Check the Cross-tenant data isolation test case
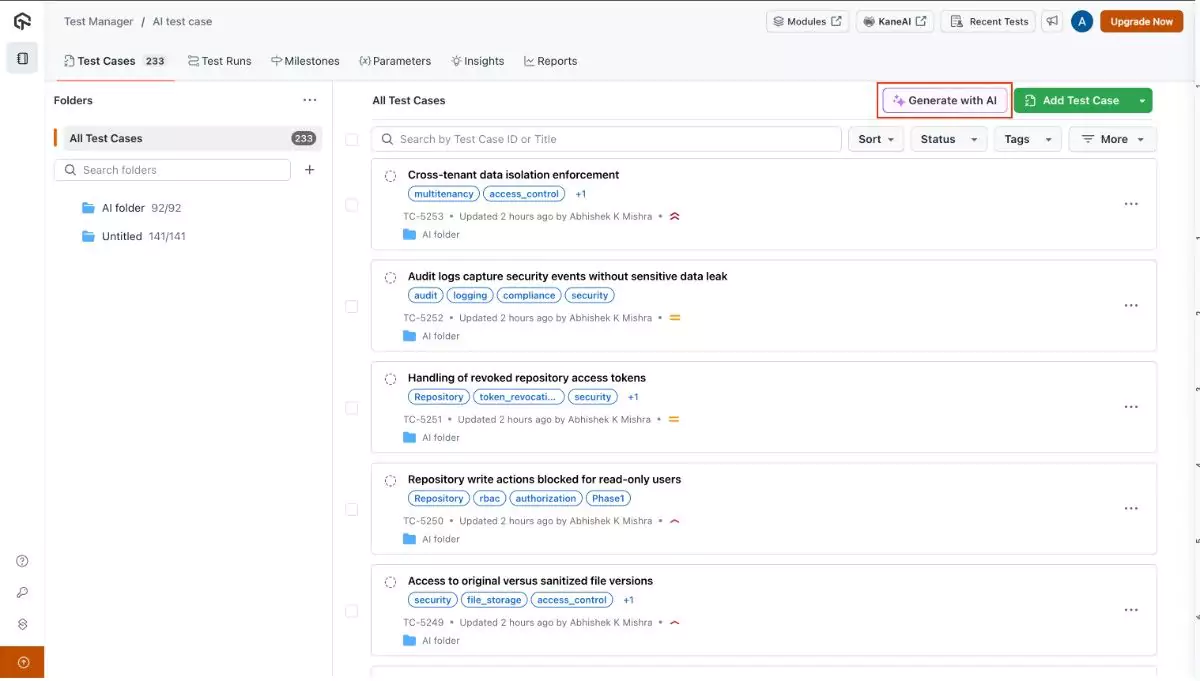 click(x=352, y=204)
